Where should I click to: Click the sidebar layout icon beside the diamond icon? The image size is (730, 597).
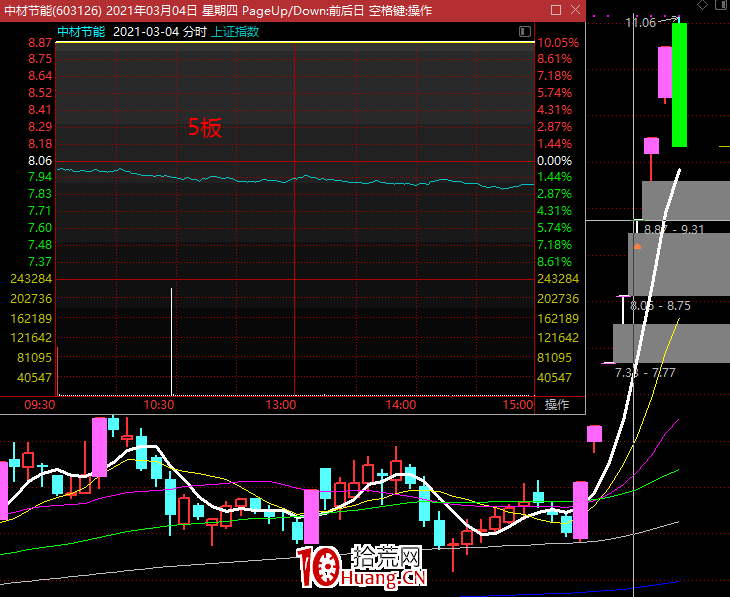[x=722, y=5]
